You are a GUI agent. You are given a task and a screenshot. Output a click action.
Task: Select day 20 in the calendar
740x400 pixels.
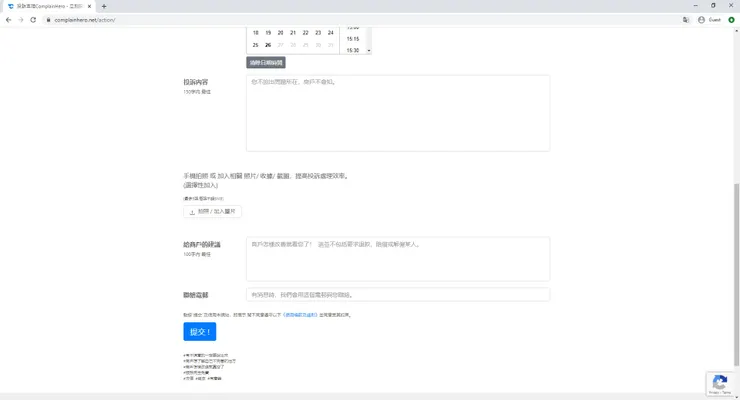(280, 33)
